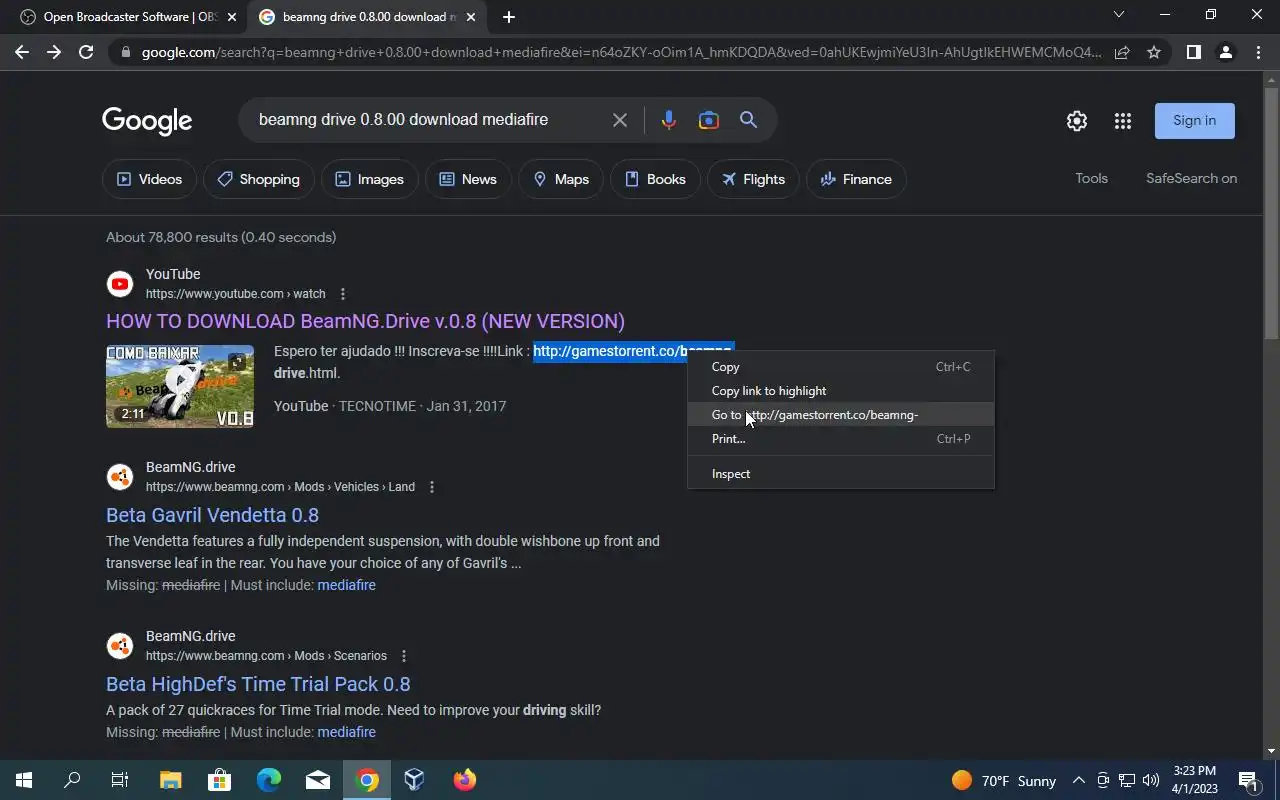Image resolution: width=1280 pixels, height=800 pixels.
Task: Open Chrome profile menu
Action: click(1226, 52)
